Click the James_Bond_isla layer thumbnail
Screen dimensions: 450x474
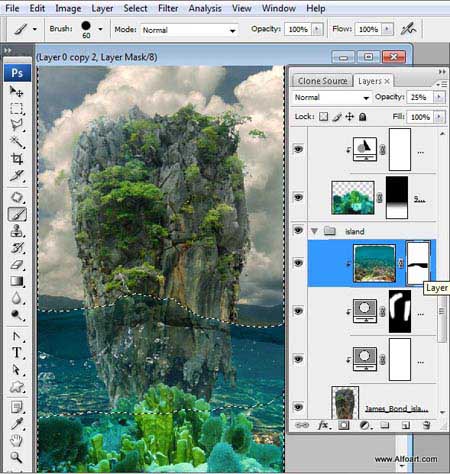click(x=345, y=403)
